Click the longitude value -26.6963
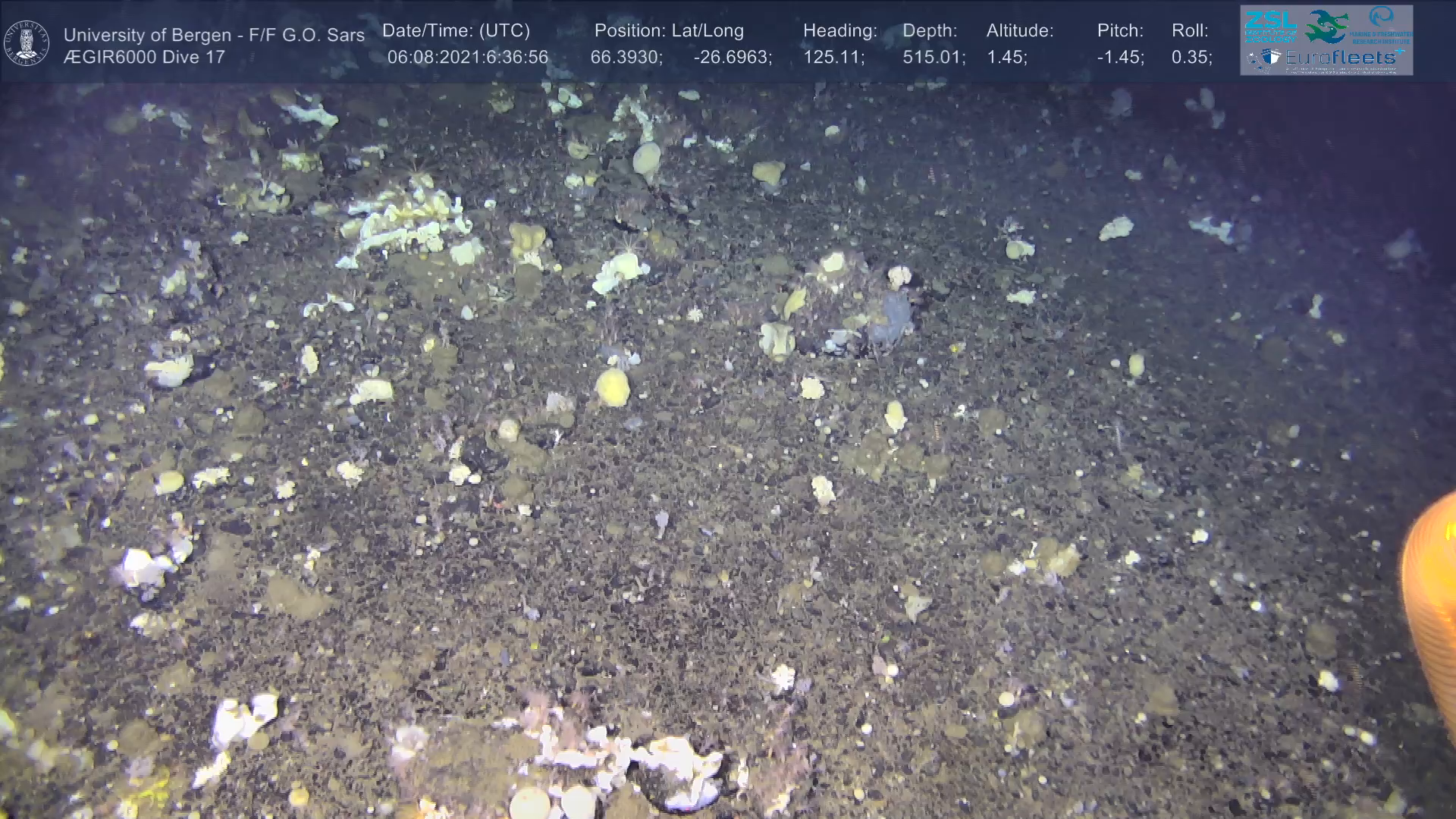 732,58
